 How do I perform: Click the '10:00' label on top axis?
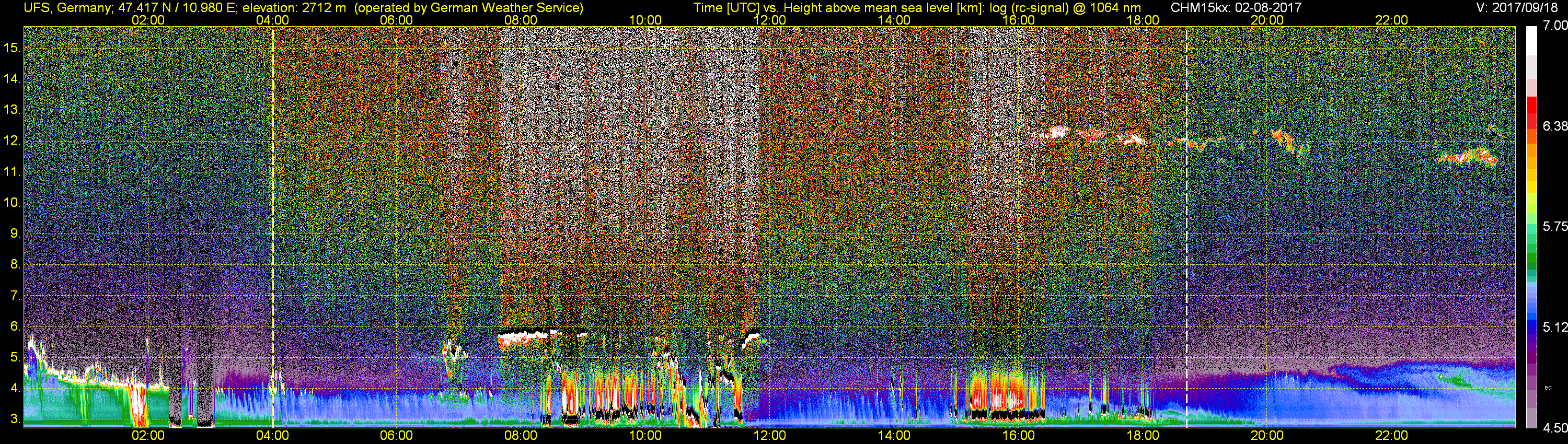[x=645, y=20]
